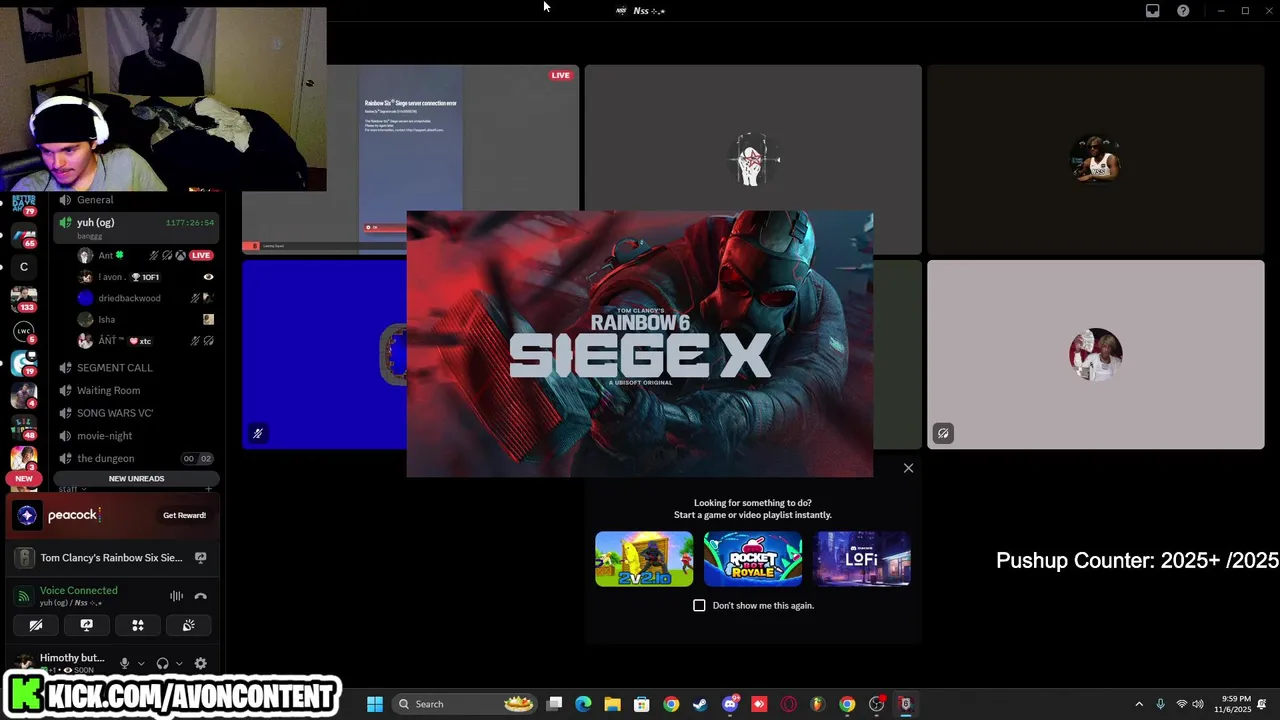Viewport: 1280px width, 720px height.
Task: Click the eye icon on the avon row
Action: point(208,277)
